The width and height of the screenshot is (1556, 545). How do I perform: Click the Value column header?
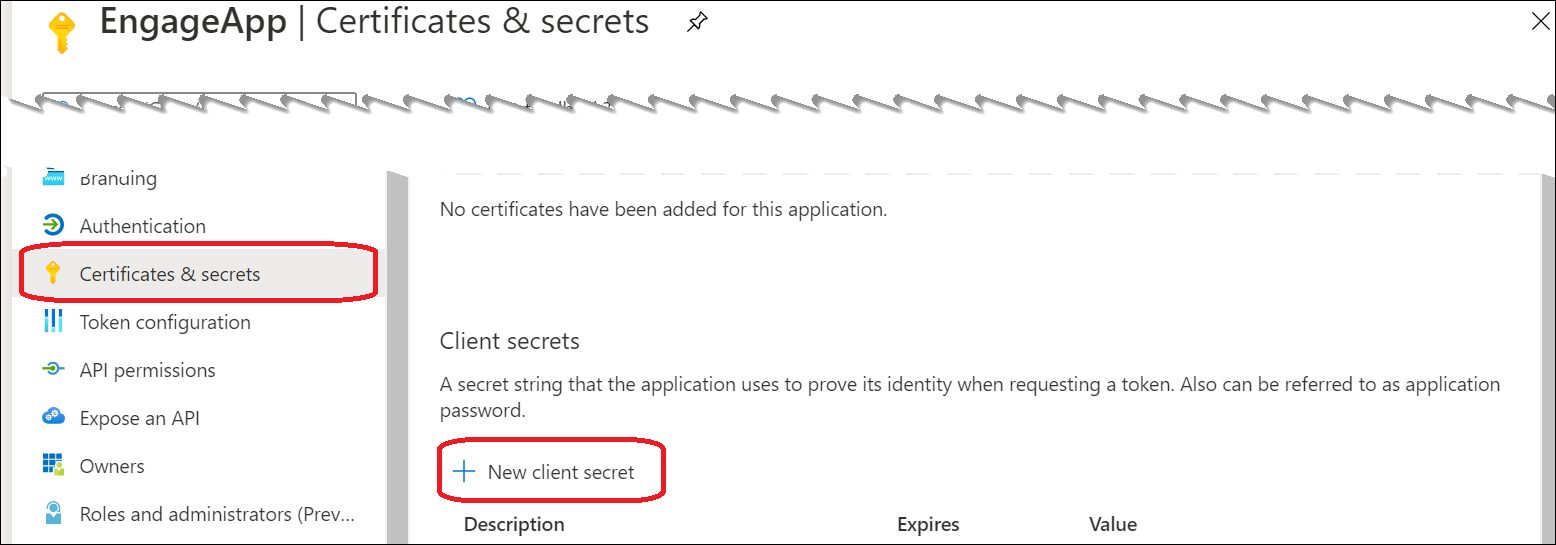click(x=1113, y=524)
